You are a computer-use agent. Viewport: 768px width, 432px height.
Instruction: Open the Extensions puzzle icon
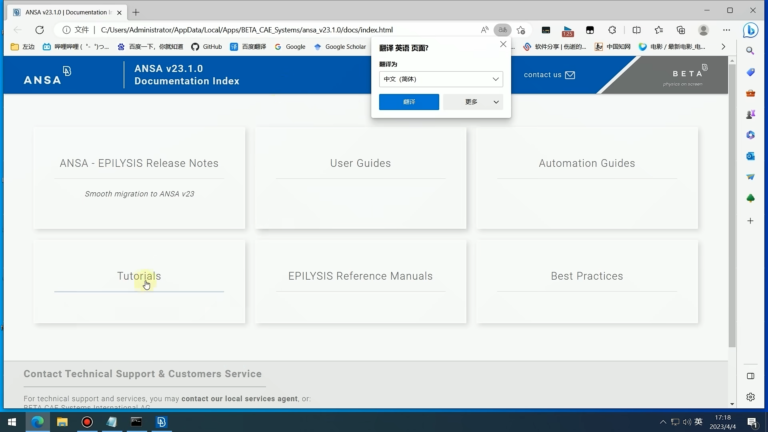(x=612, y=30)
